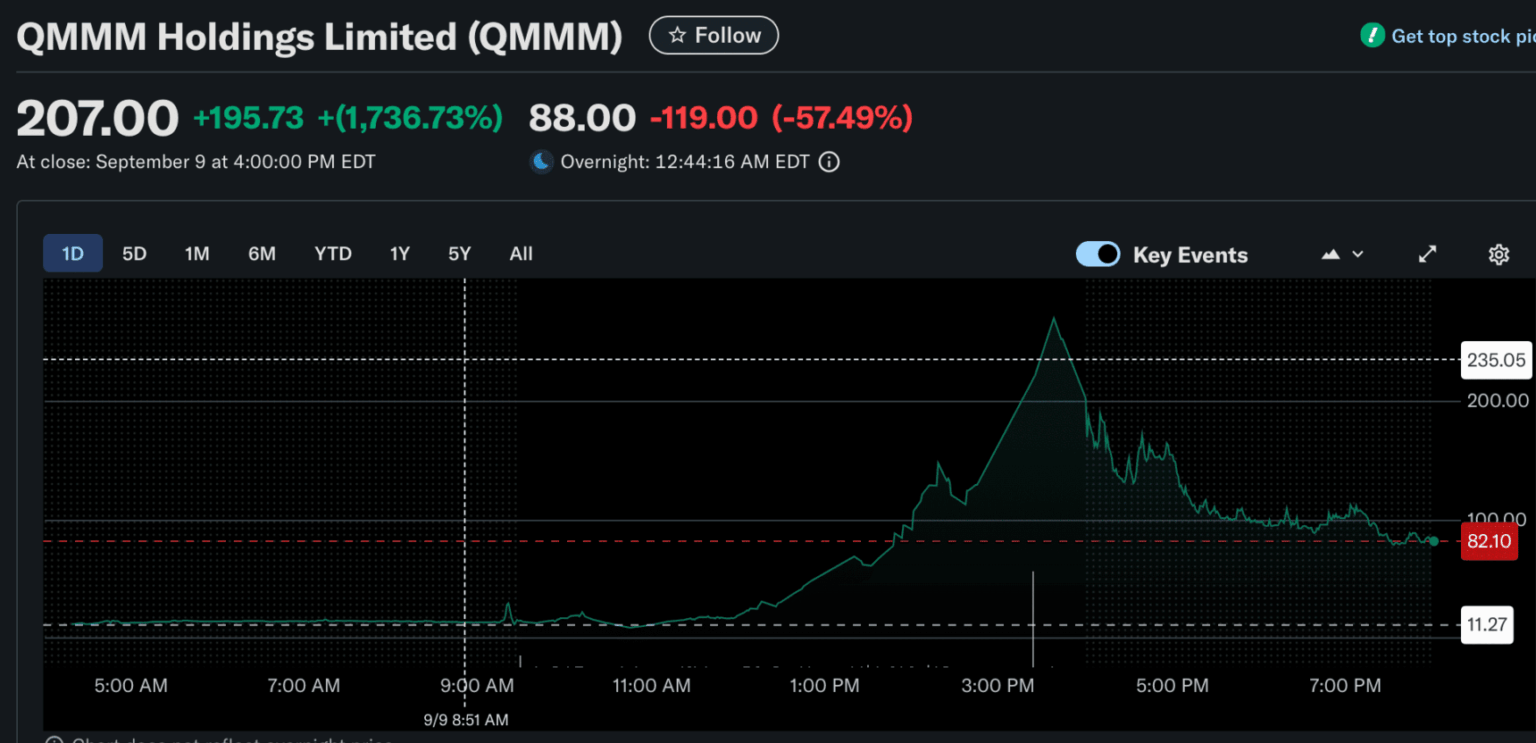Screen dimensions: 1536x743
Task: Activate the 5Y range toggle
Action: point(459,253)
